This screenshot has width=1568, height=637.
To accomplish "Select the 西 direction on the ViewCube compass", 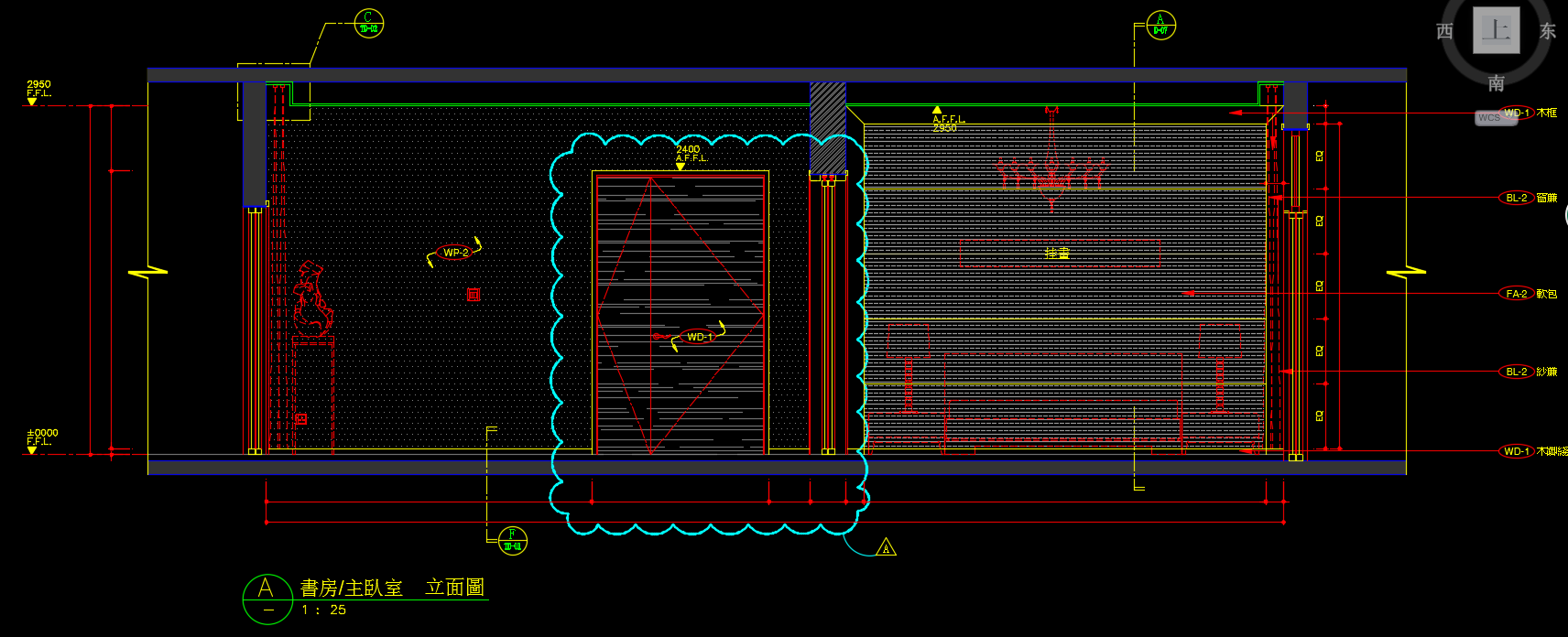I will (x=1444, y=31).
